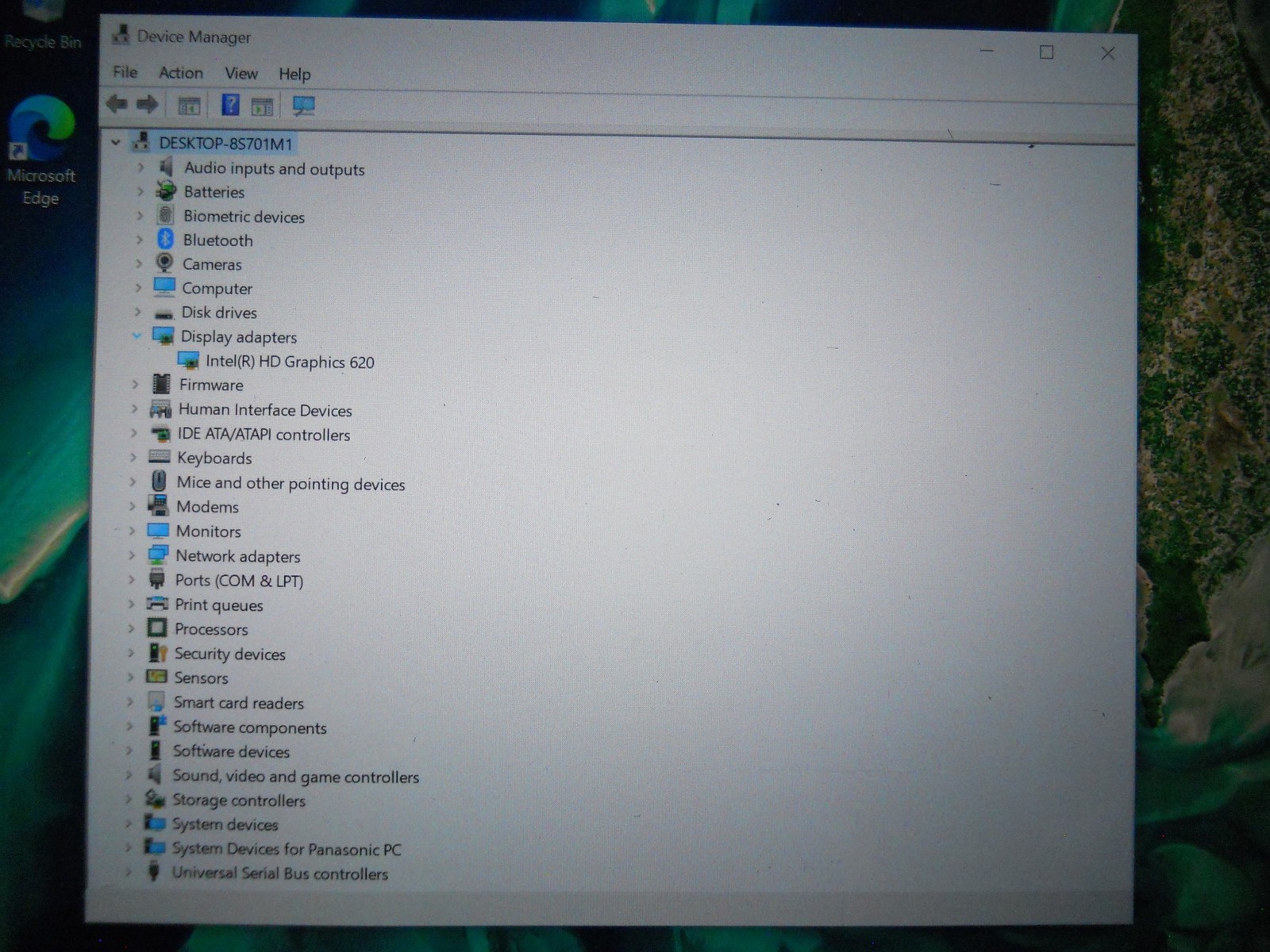Expand Universal Serial Bus controllers
The height and width of the screenshot is (952, 1270).
[x=129, y=872]
